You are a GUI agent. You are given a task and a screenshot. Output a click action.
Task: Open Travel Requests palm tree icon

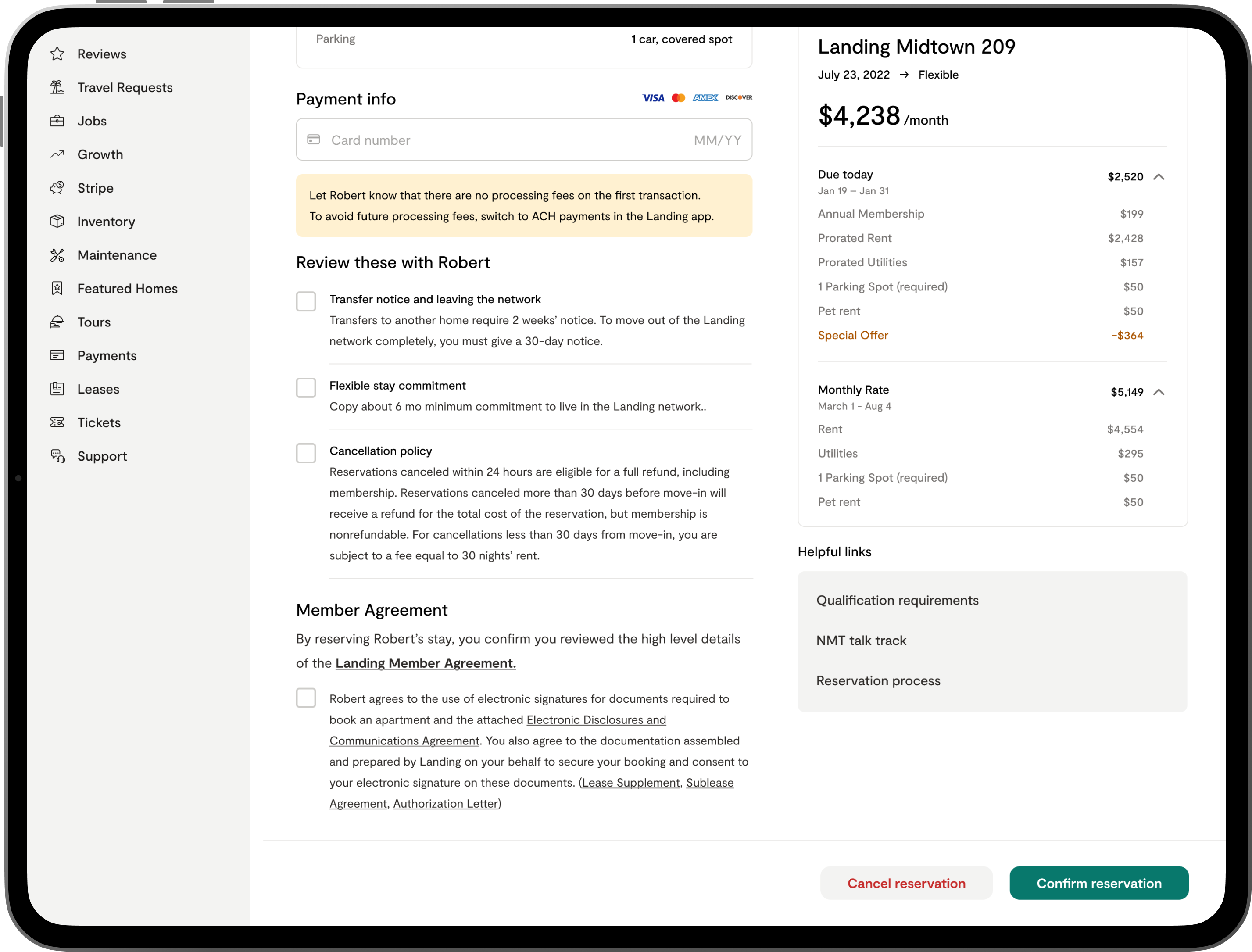pyautogui.click(x=57, y=87)
